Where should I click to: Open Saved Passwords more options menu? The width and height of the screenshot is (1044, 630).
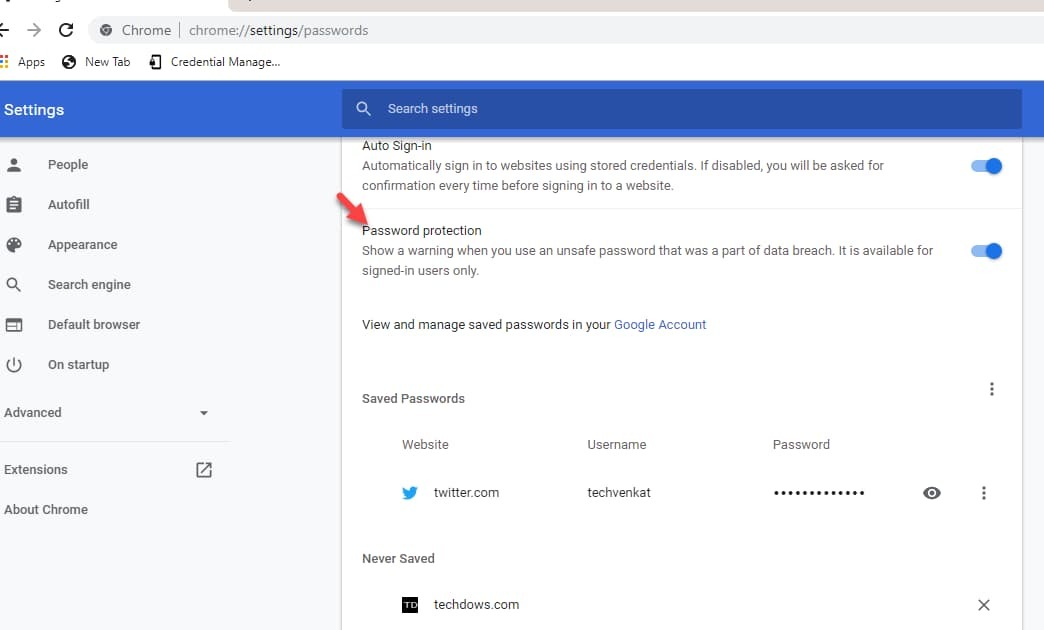991,389
